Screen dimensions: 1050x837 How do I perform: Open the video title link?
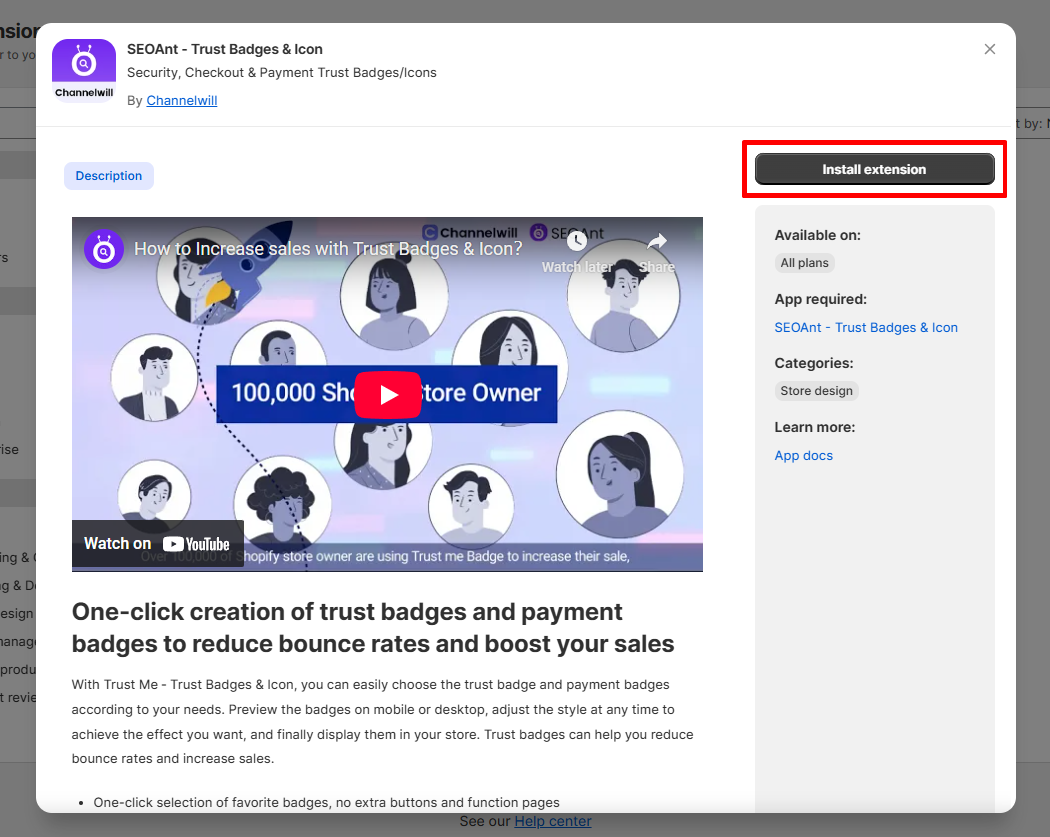(328, 249)
